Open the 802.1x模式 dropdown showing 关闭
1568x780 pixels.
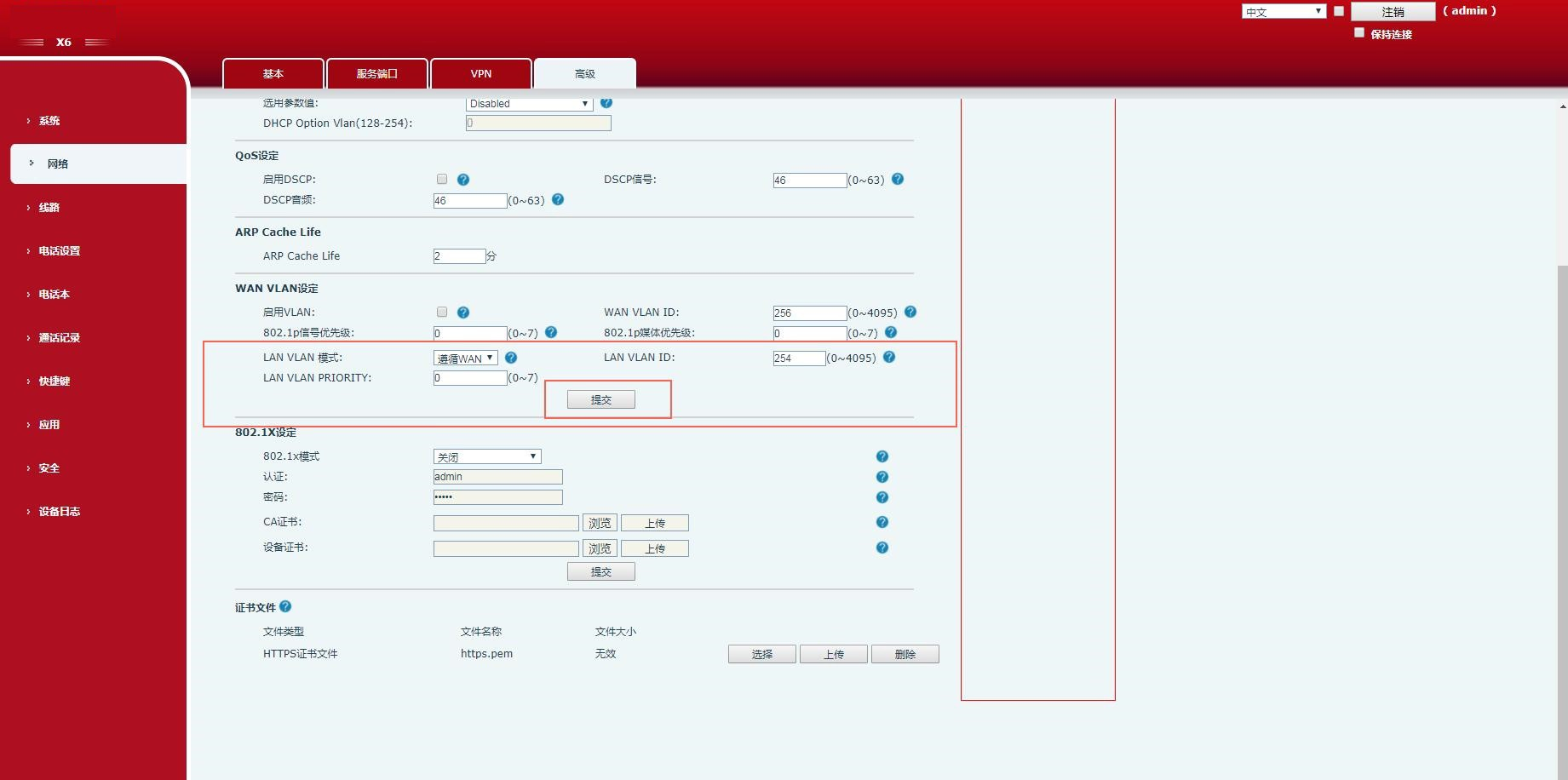click(x=486, y=456)
